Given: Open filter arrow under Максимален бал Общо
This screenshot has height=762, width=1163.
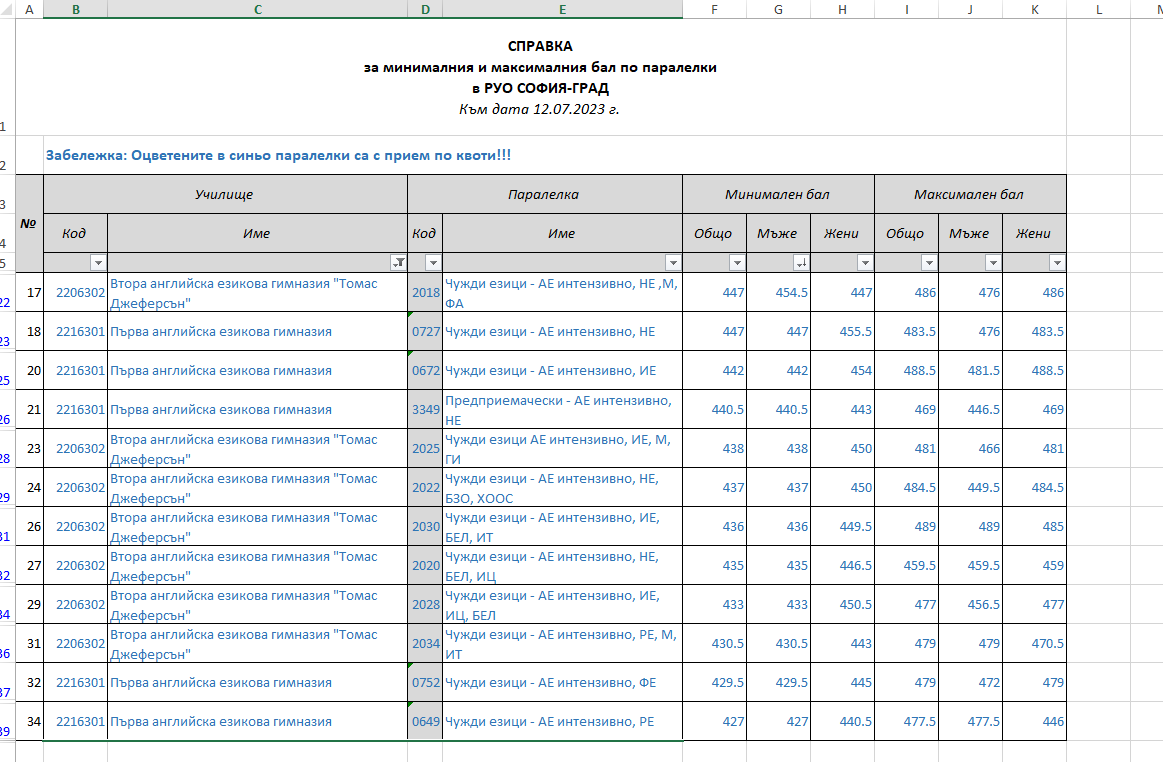Looking at the screenshot, I should (x=929, y=263).
